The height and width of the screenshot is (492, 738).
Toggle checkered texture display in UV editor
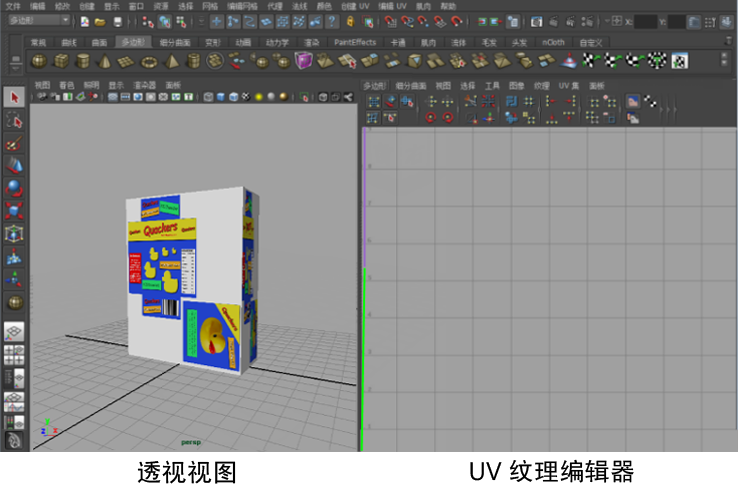(x=649, y=101)
